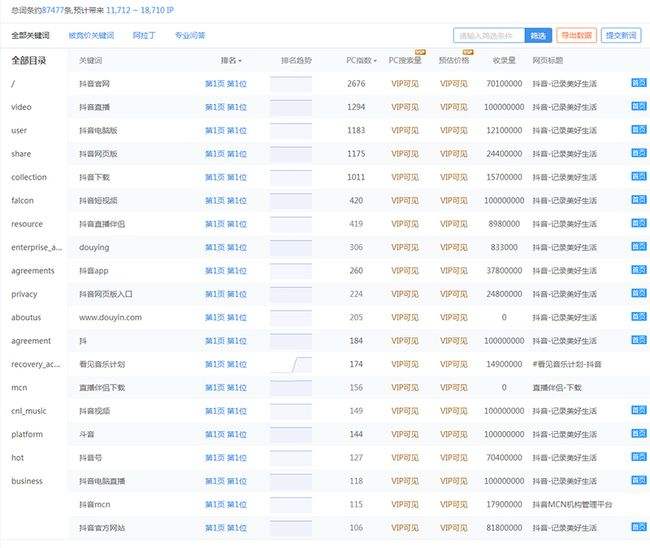Viewport: 650px width, 548px height.
Task: Open the rising trend chart in the 174 row
Action: tap(291, 364)
